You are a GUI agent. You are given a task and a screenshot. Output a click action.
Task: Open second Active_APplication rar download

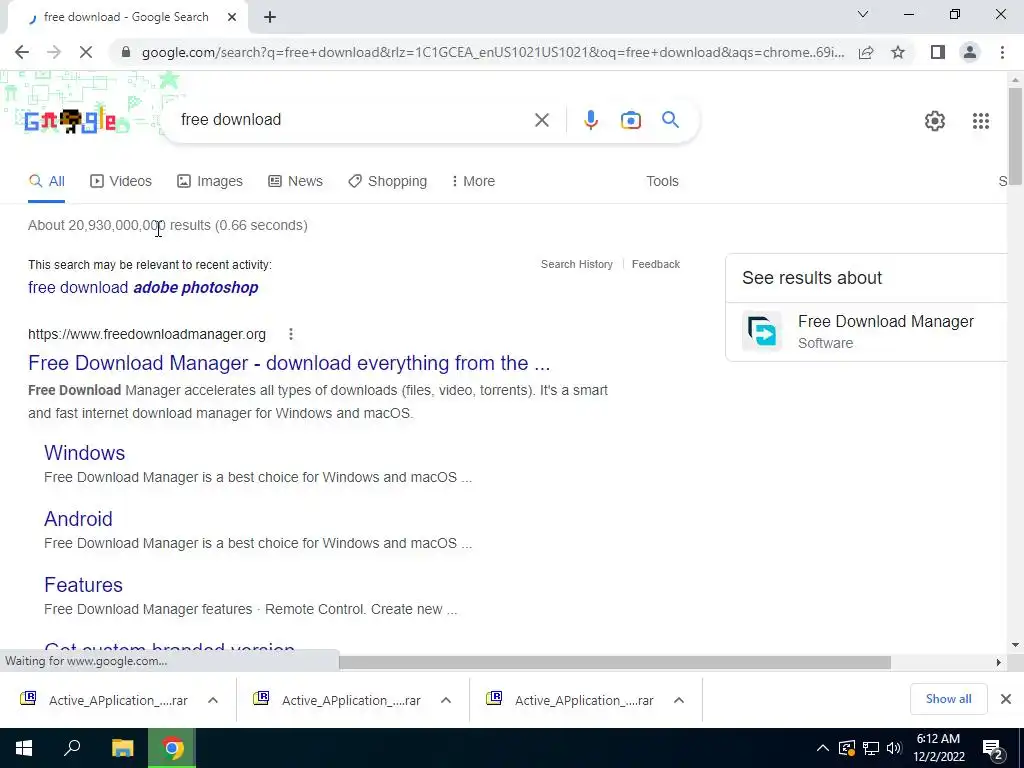(x=337, y=700)
